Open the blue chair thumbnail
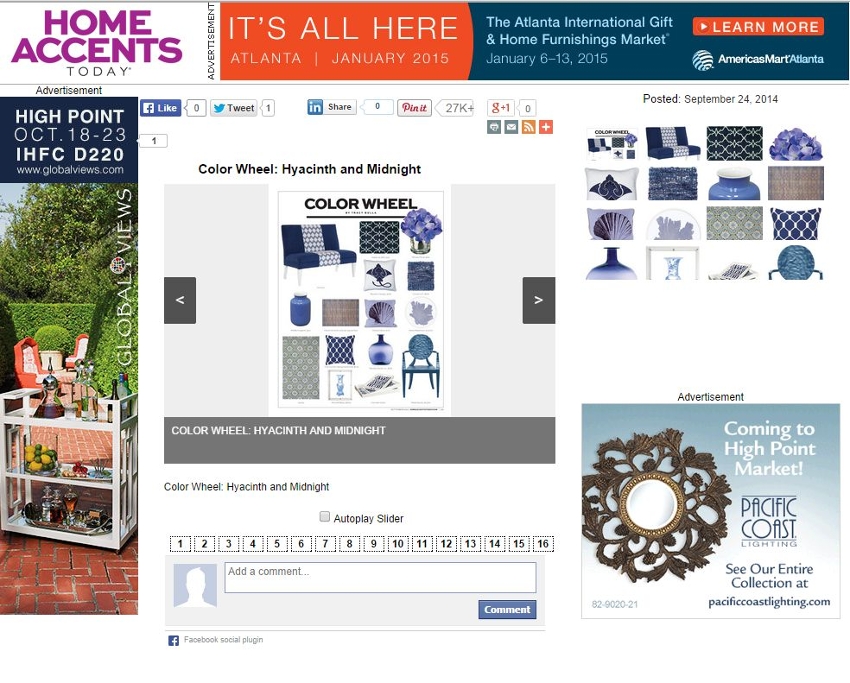 point(796,262)
